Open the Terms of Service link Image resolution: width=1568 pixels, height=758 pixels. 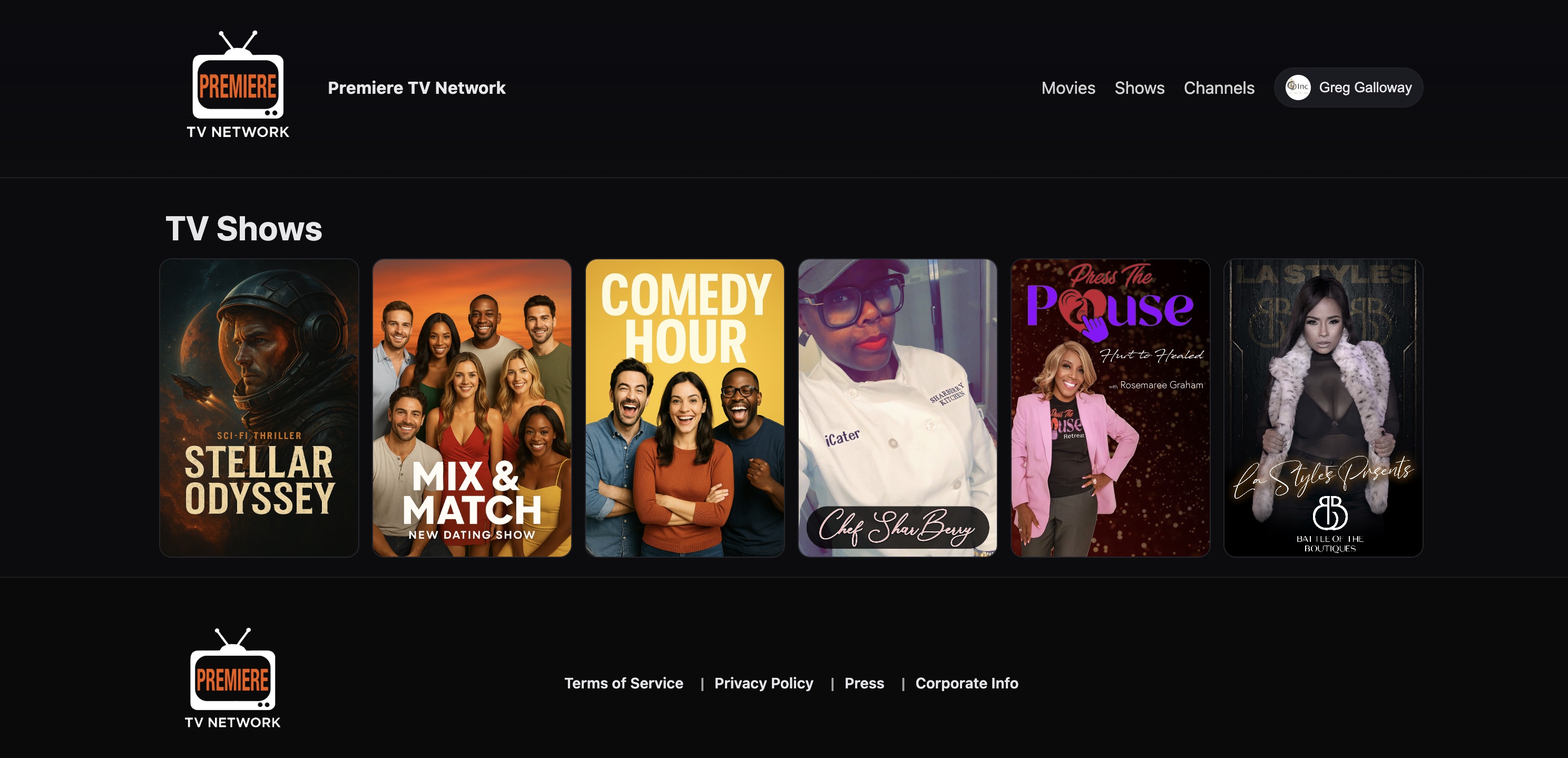click(623, 683)
